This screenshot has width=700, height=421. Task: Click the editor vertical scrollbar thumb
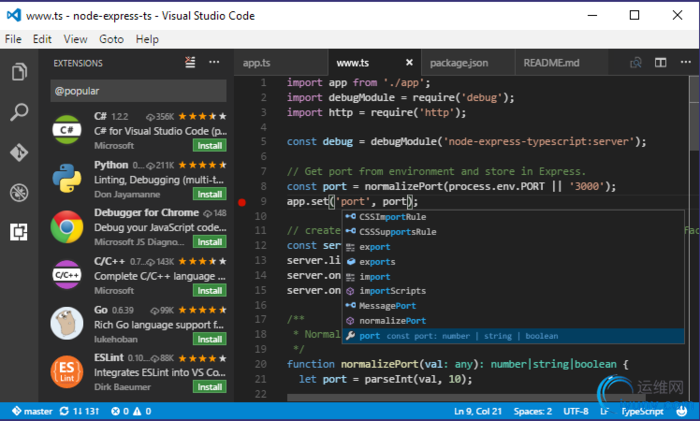click(x=694, y=114)
